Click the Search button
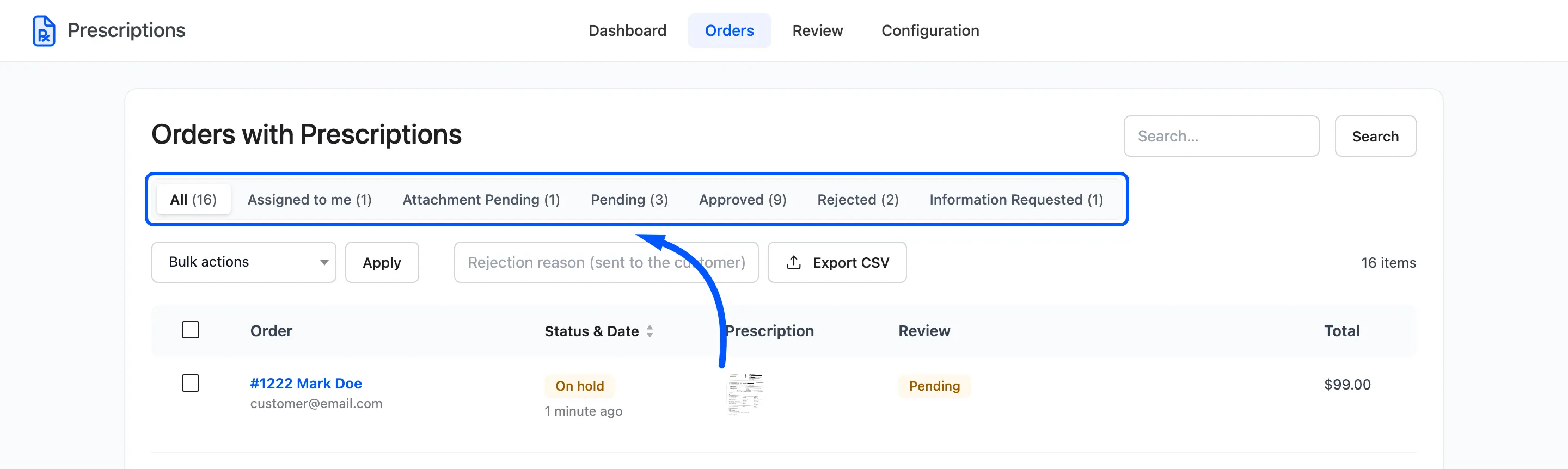The image size is (1568, 469). [1375, 136]
